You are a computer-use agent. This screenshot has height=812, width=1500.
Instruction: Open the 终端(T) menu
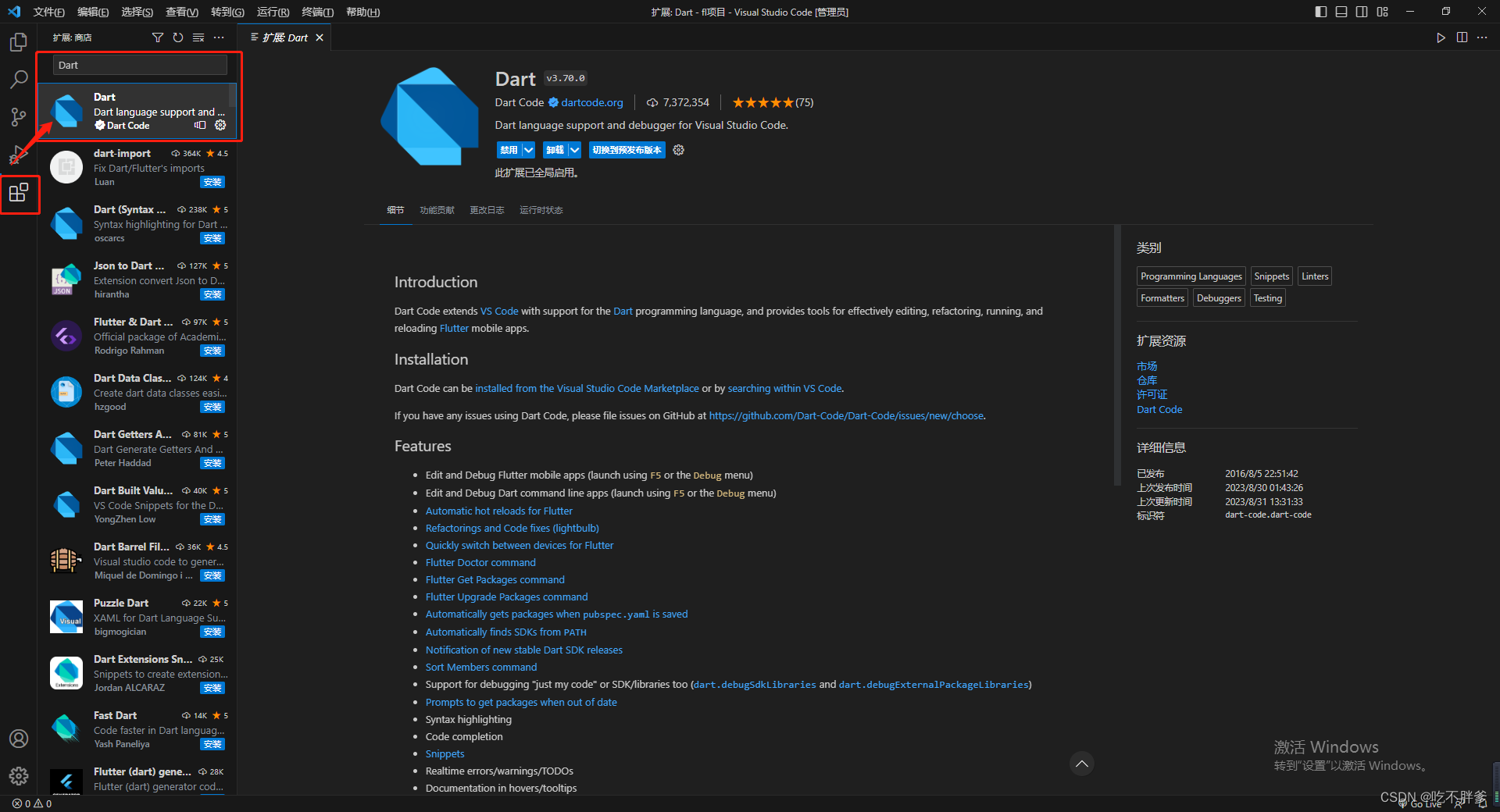[317, 12]
